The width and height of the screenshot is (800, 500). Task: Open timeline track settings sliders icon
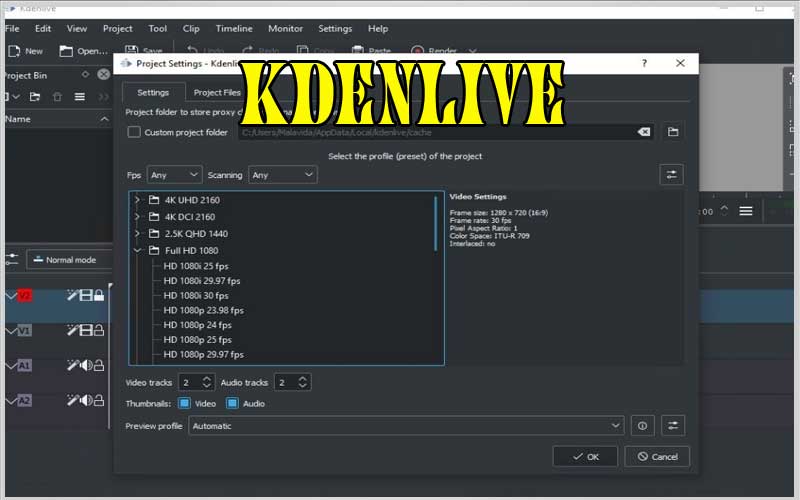click(x=12, y=259)
